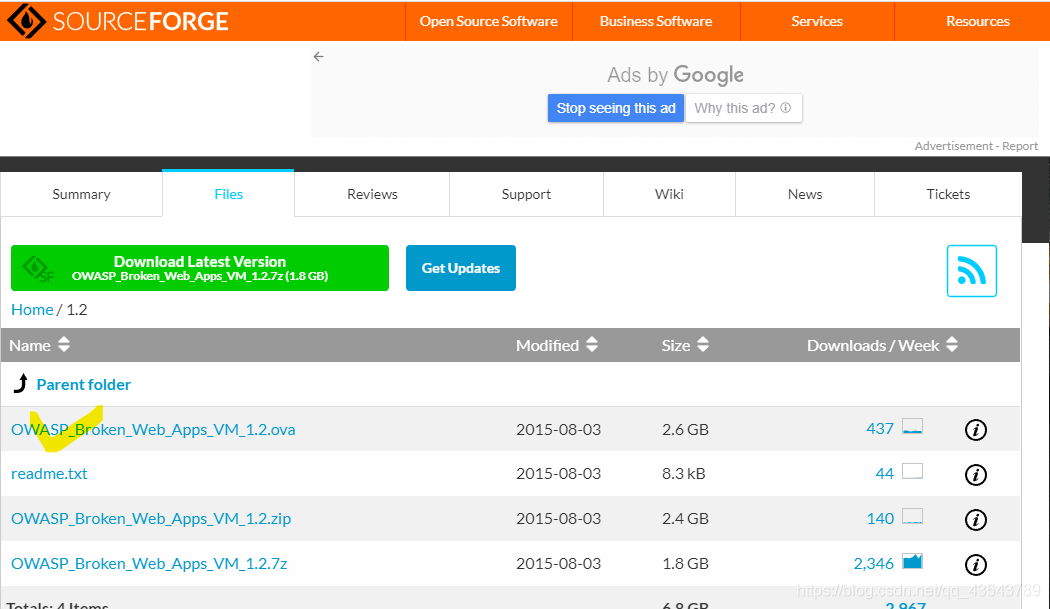Click download chart icon for .zip row

(912, 517)
